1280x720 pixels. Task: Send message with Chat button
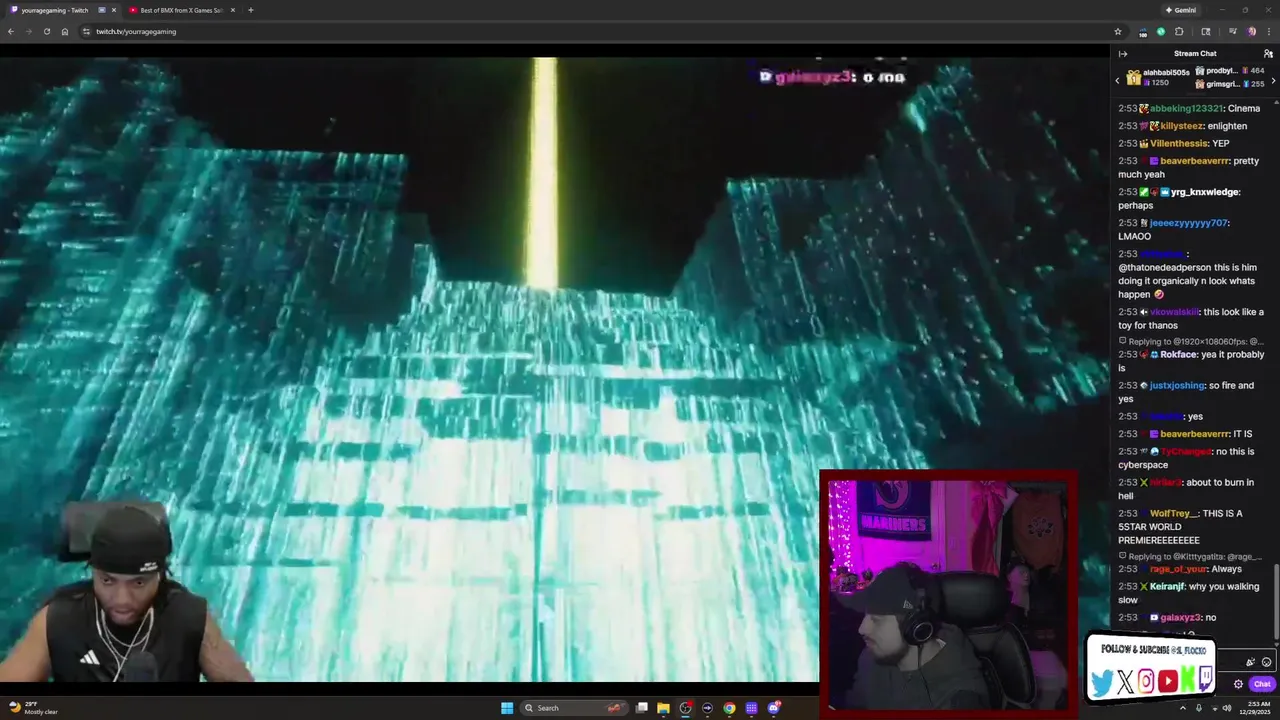[x=1262, y=684]
